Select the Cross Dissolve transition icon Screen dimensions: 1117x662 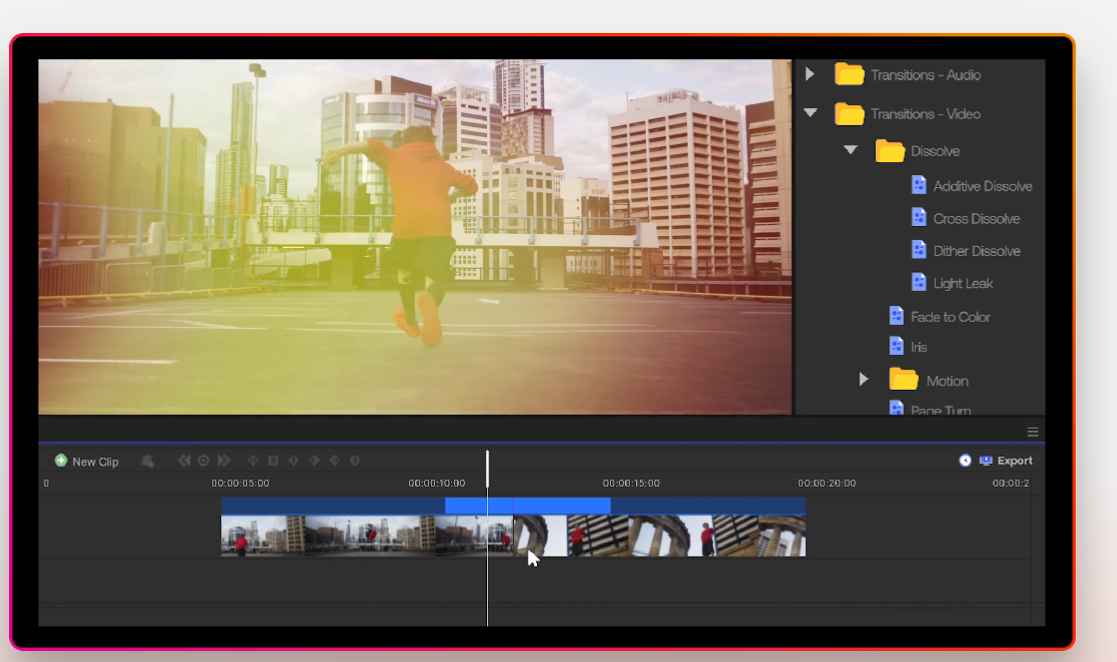point(918,217)
